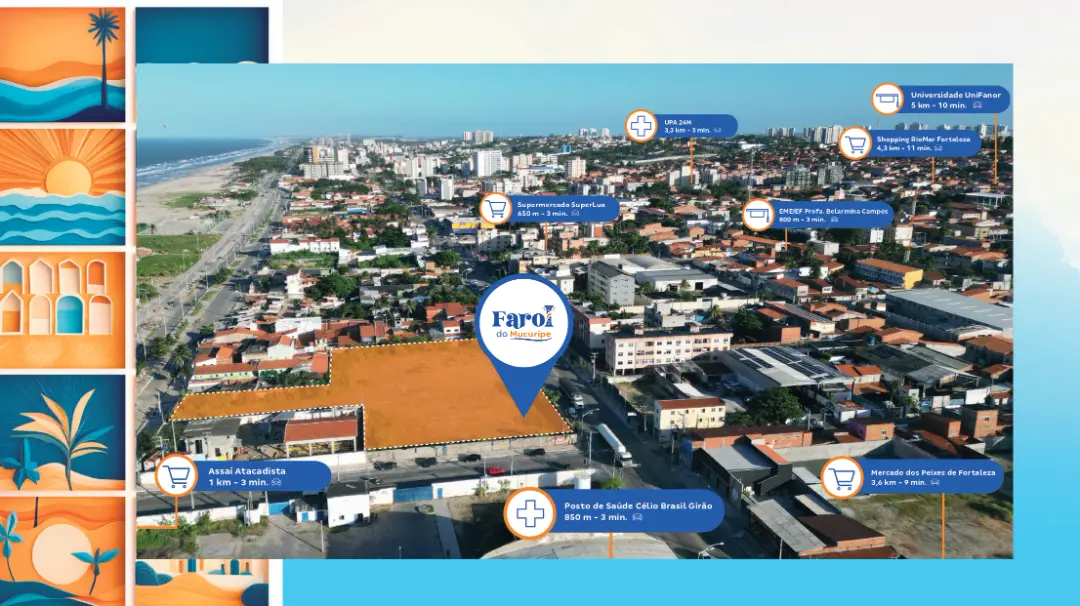This screenshot has width=1080, height=606.
Task: Select the colorful arches illustration thumbnail
Action: coord(63,310)
